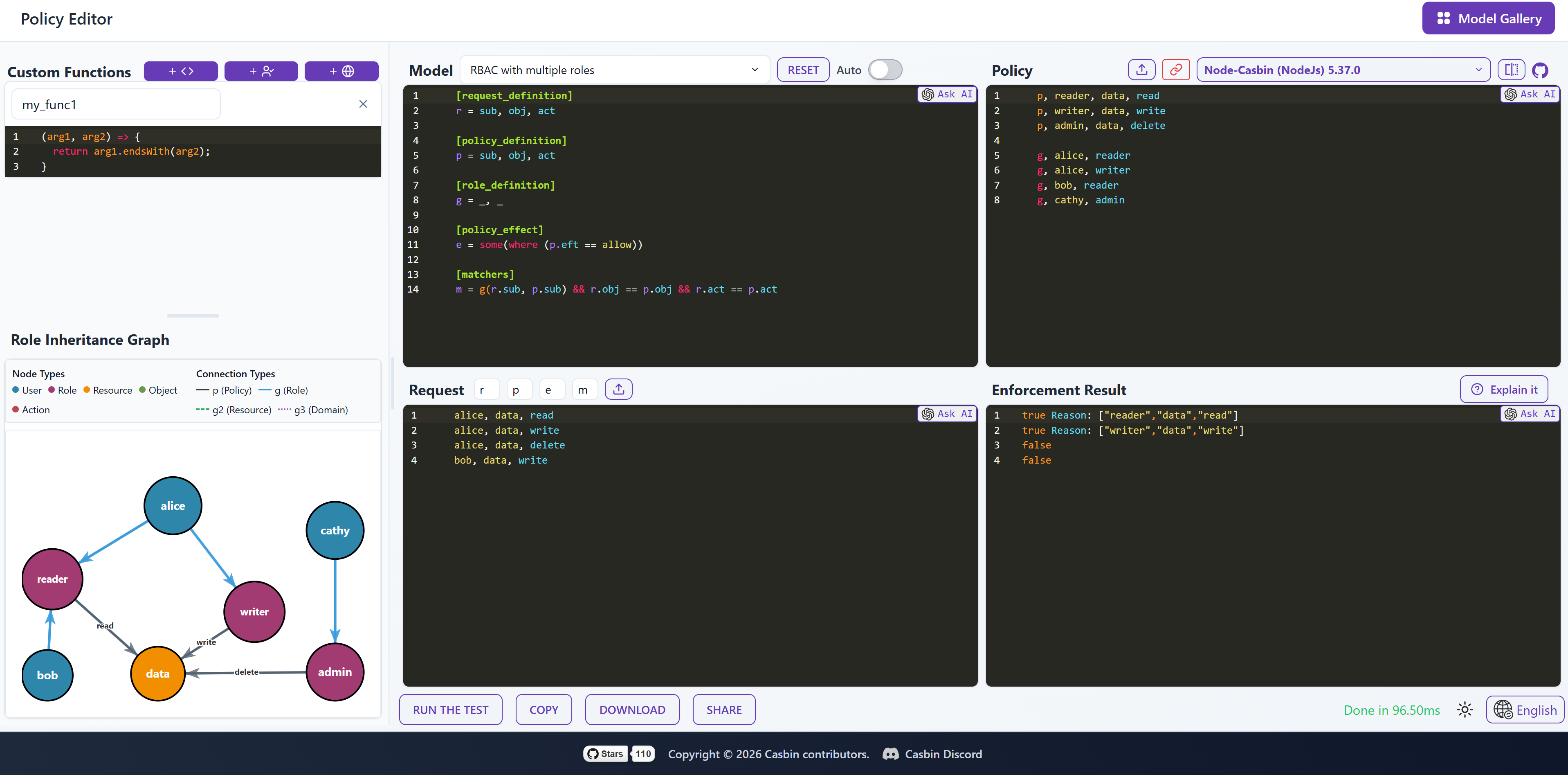Screen dimensions: 1568x775
Task: Click the GitHub icon next to version selector
Action: point(1542,70)
